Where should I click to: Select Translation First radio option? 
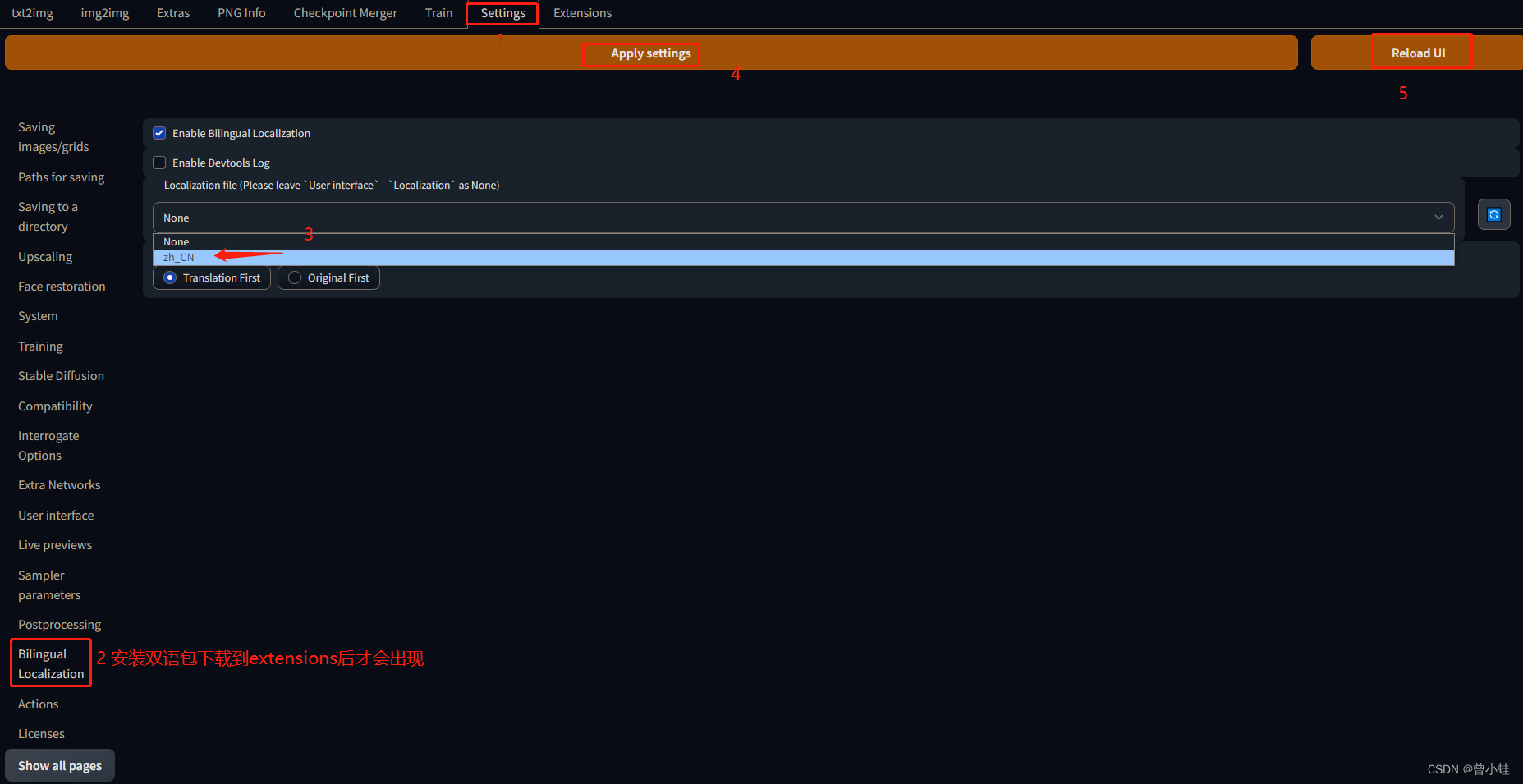[212, 277]
